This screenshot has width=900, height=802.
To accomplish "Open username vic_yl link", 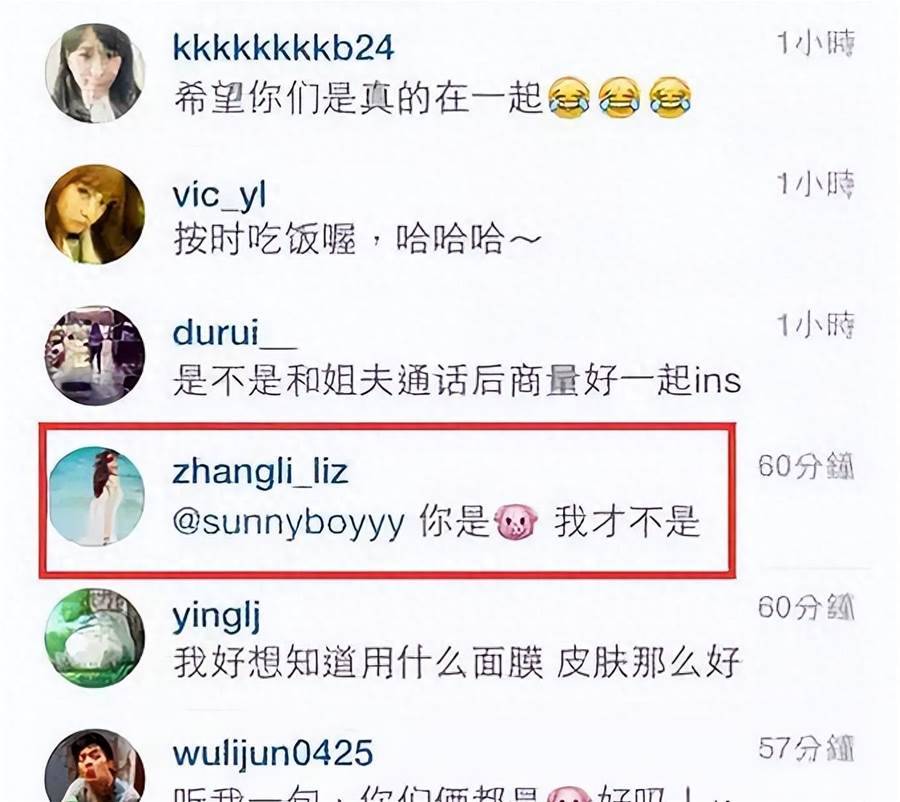I will [x=219, y=195].
